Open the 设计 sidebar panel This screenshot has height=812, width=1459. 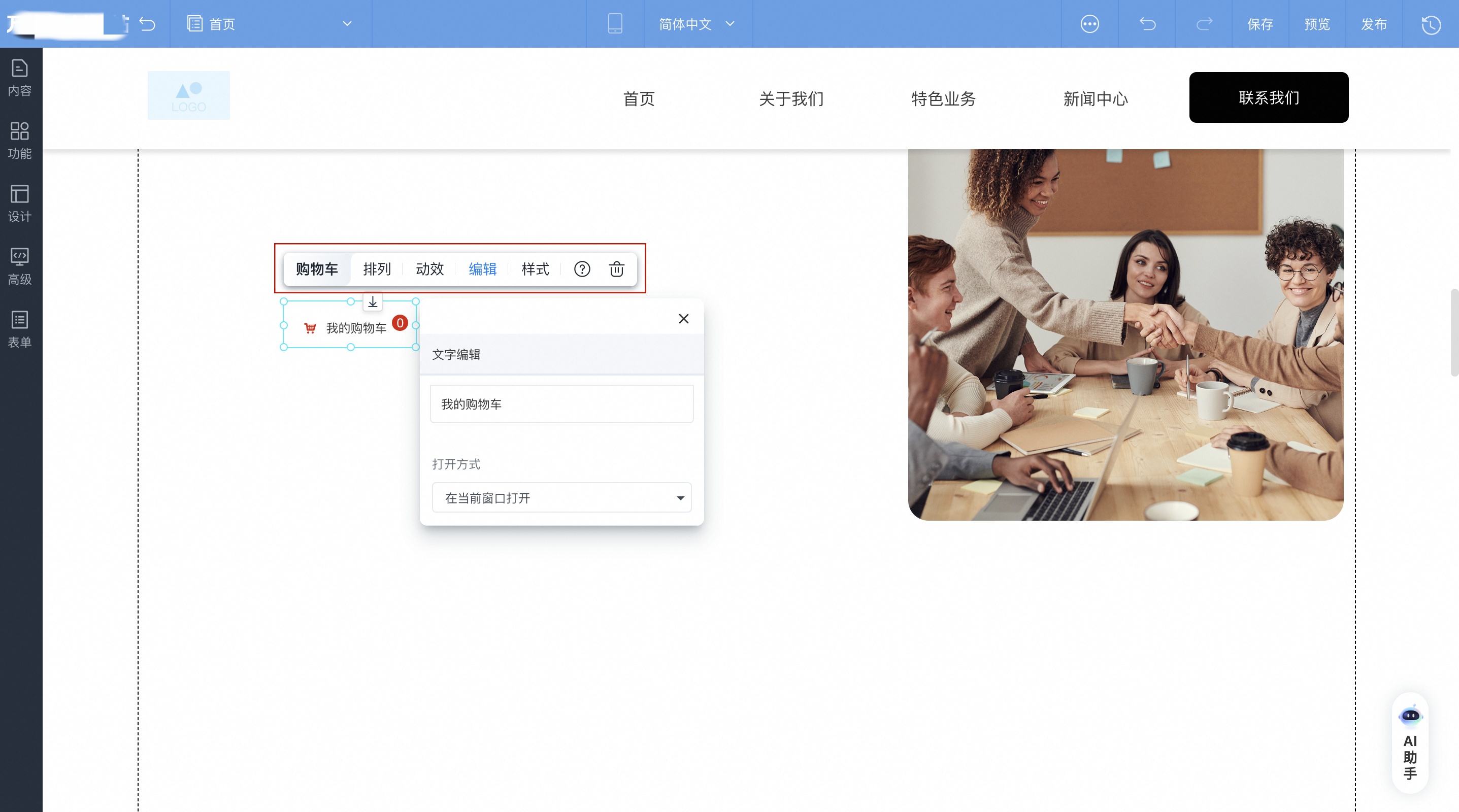point(20,204)
